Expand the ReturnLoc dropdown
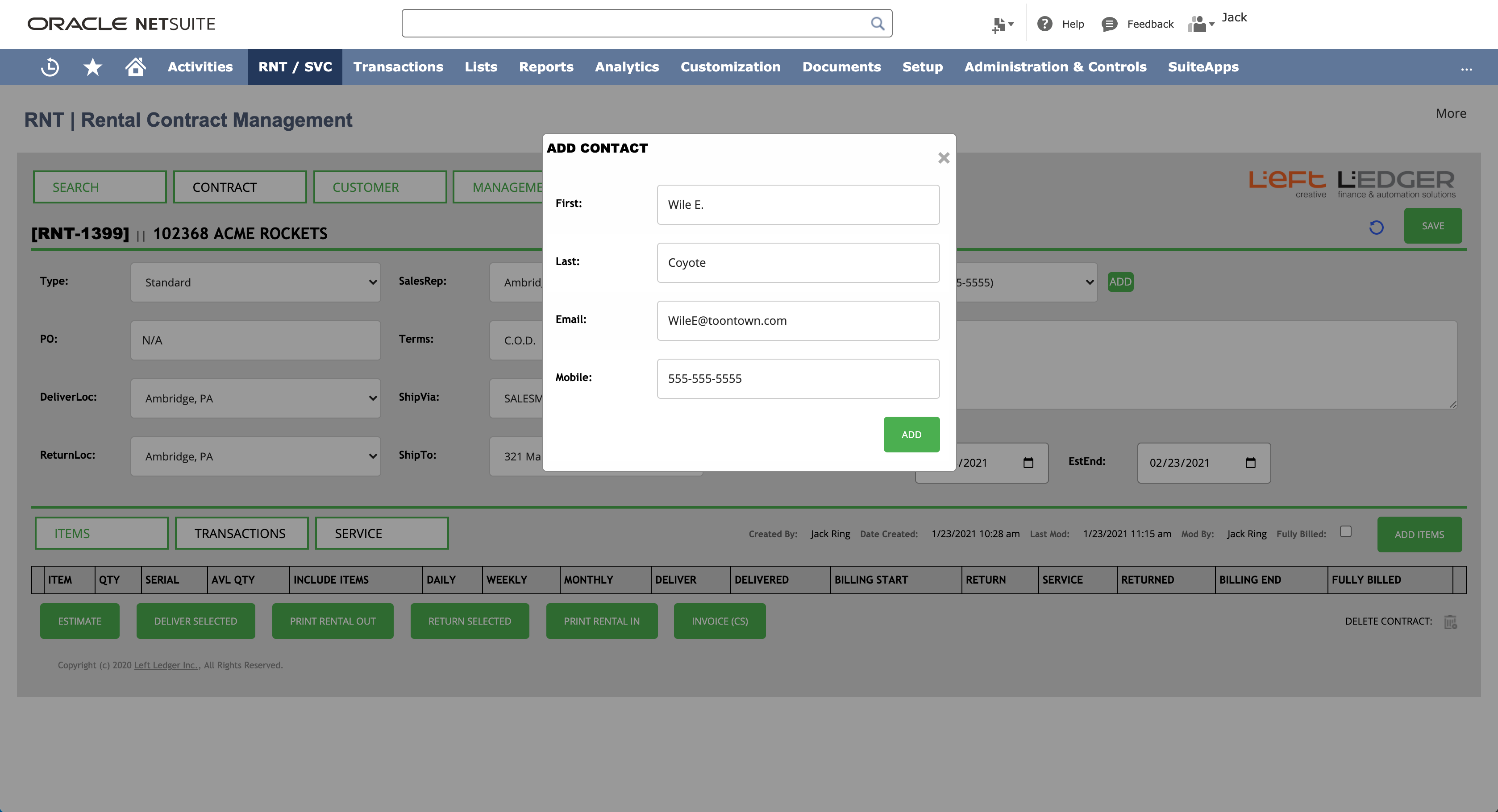 [256, 456]
